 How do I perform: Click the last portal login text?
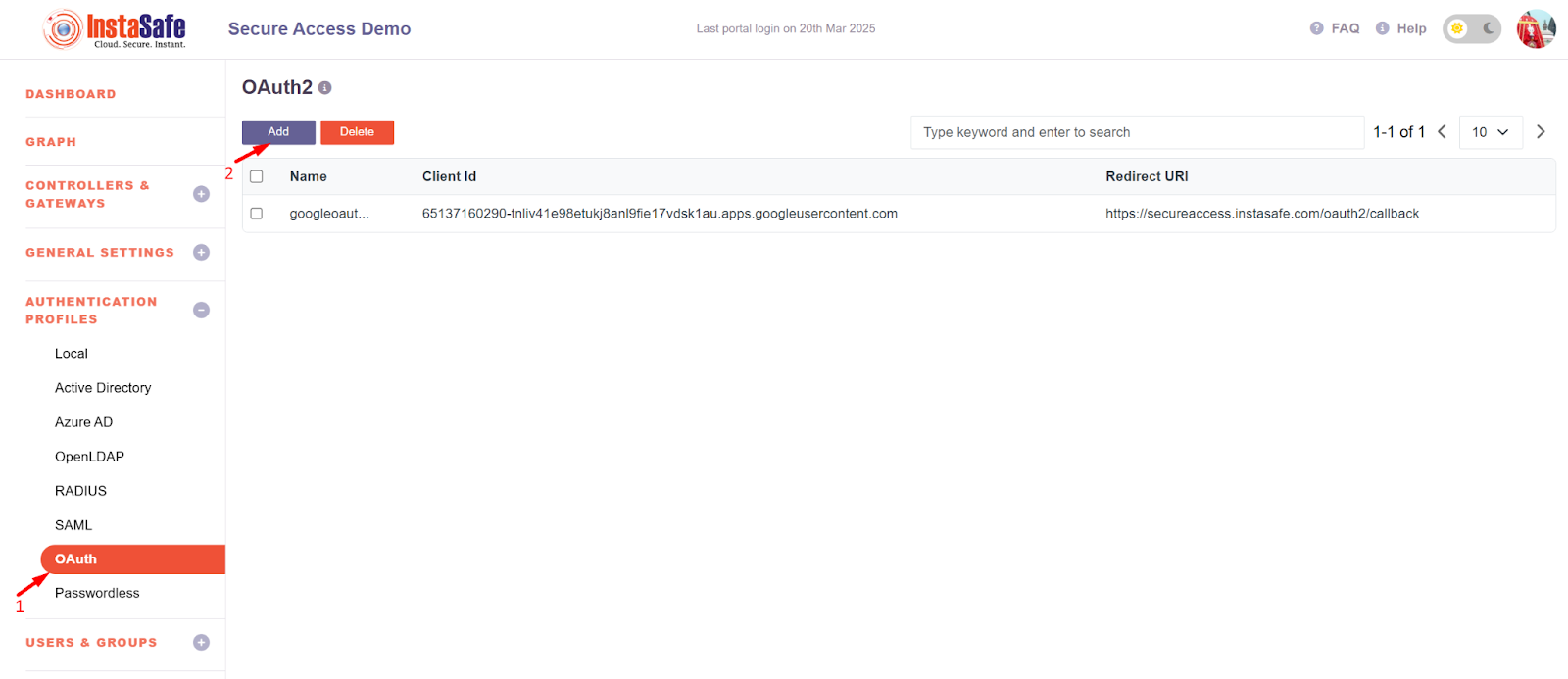coord(786,28)
